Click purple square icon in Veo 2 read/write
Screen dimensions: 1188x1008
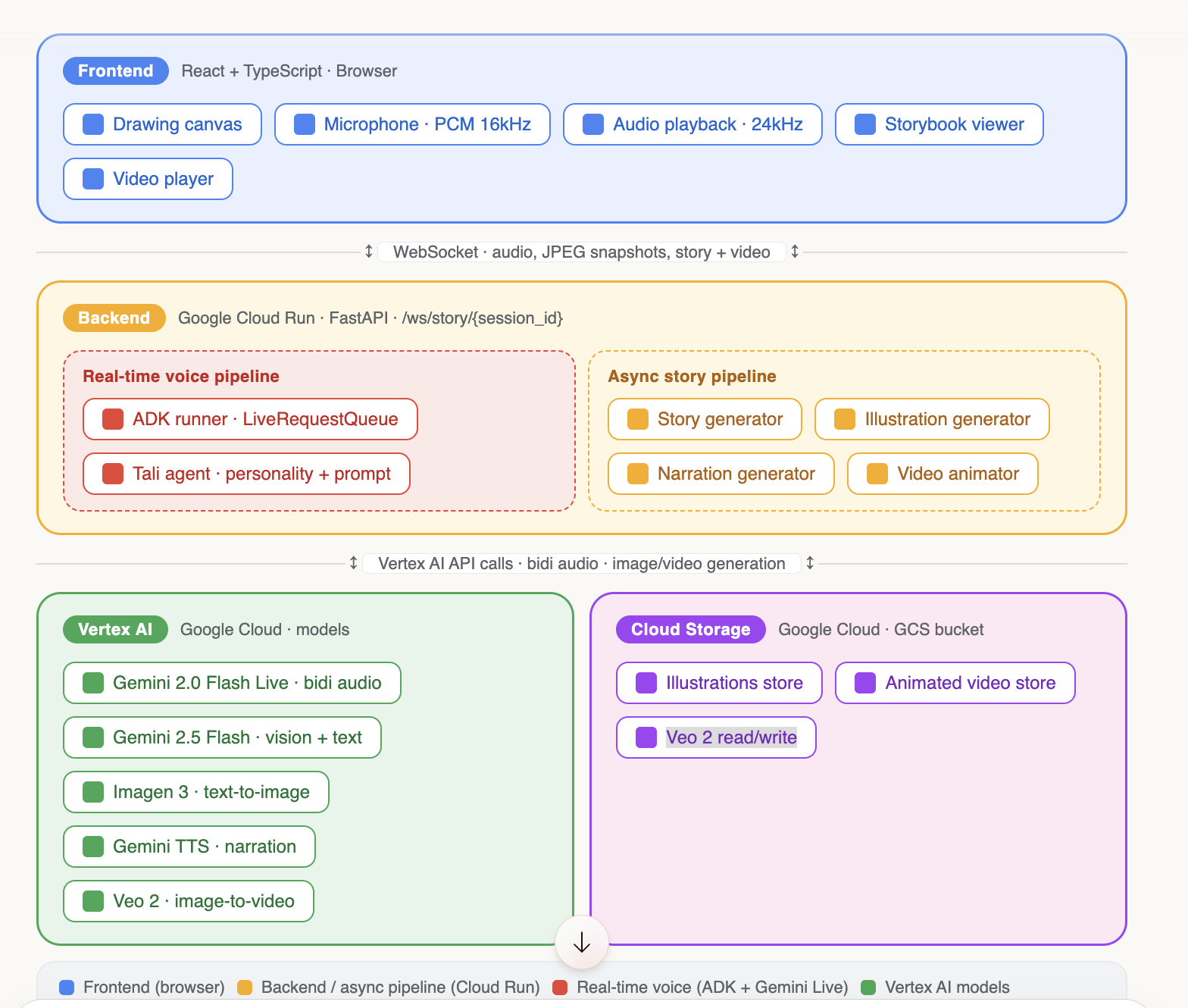[646, 737]
